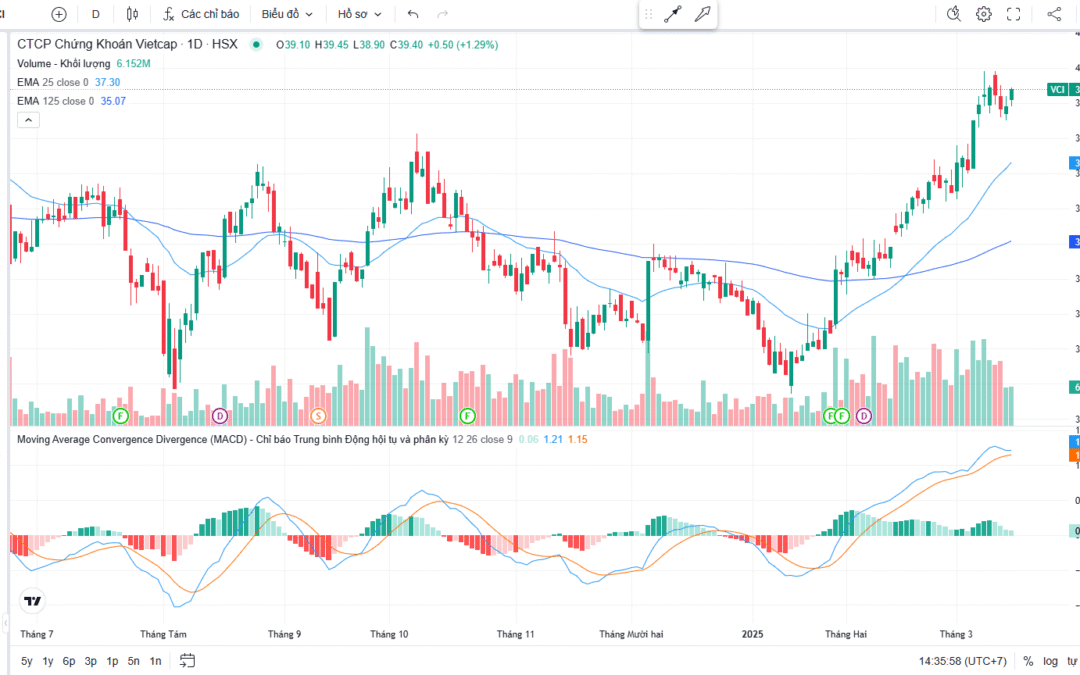1080x675 pixels.
Task: Open the go-to-date calendar icon
Action: 187,661
